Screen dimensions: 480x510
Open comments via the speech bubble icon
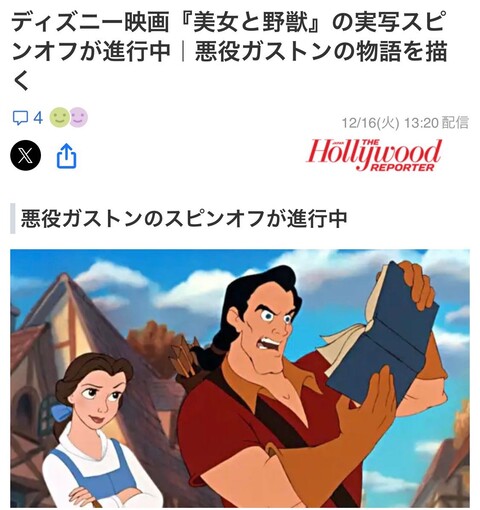20,118
